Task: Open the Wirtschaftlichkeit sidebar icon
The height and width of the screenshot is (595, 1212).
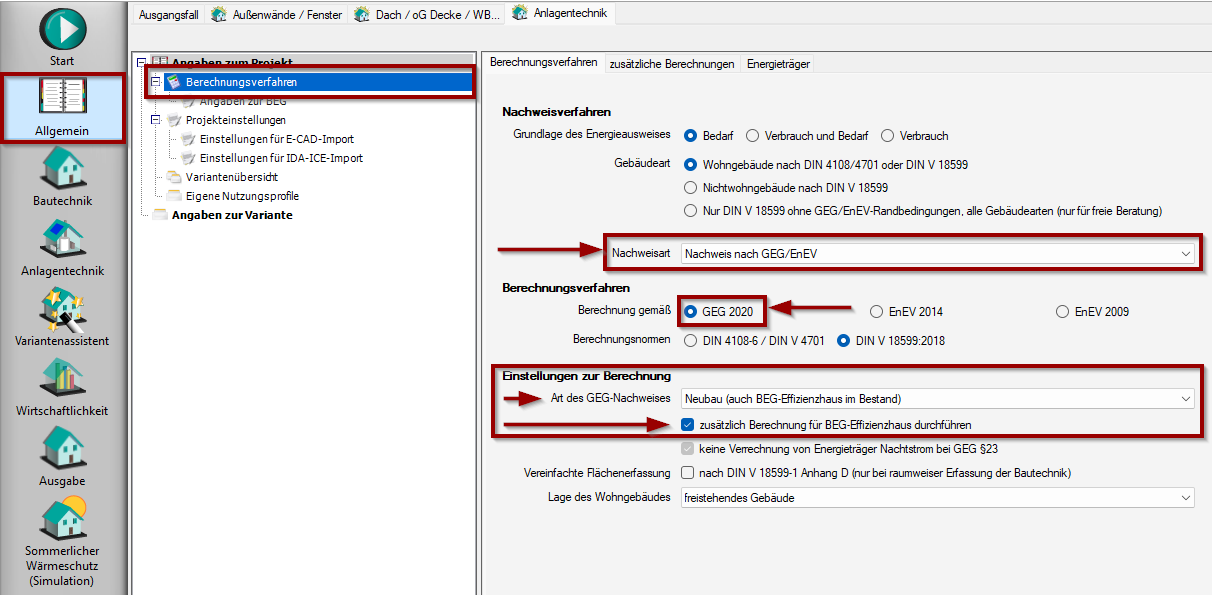Action: pyautogui.click(x=63, y=378)
